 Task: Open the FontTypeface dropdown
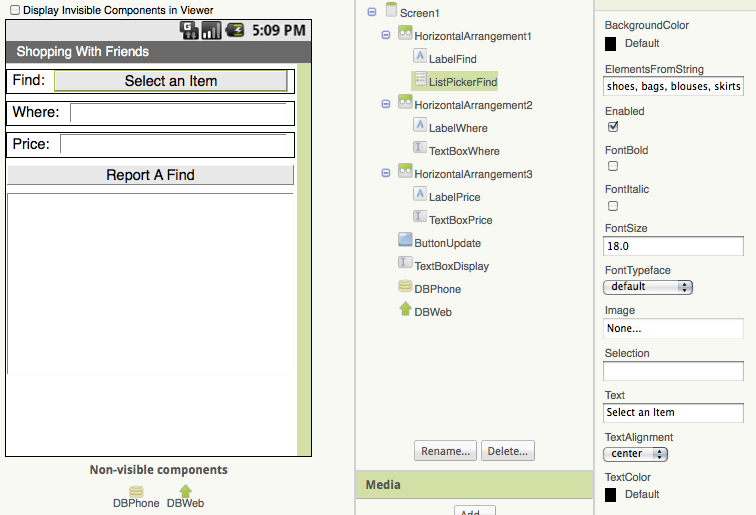point(648,287)
